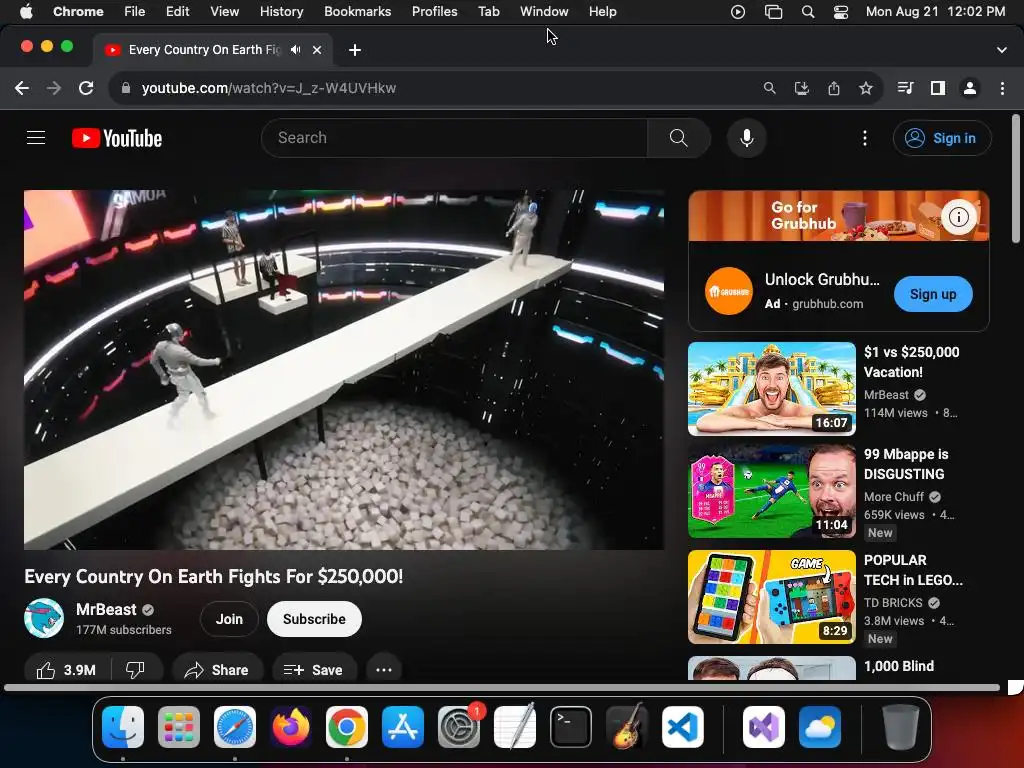The image size is (1024, 768).
Task: Open Visual Studio Code from Dock
Action: click(x=683, y=727)
